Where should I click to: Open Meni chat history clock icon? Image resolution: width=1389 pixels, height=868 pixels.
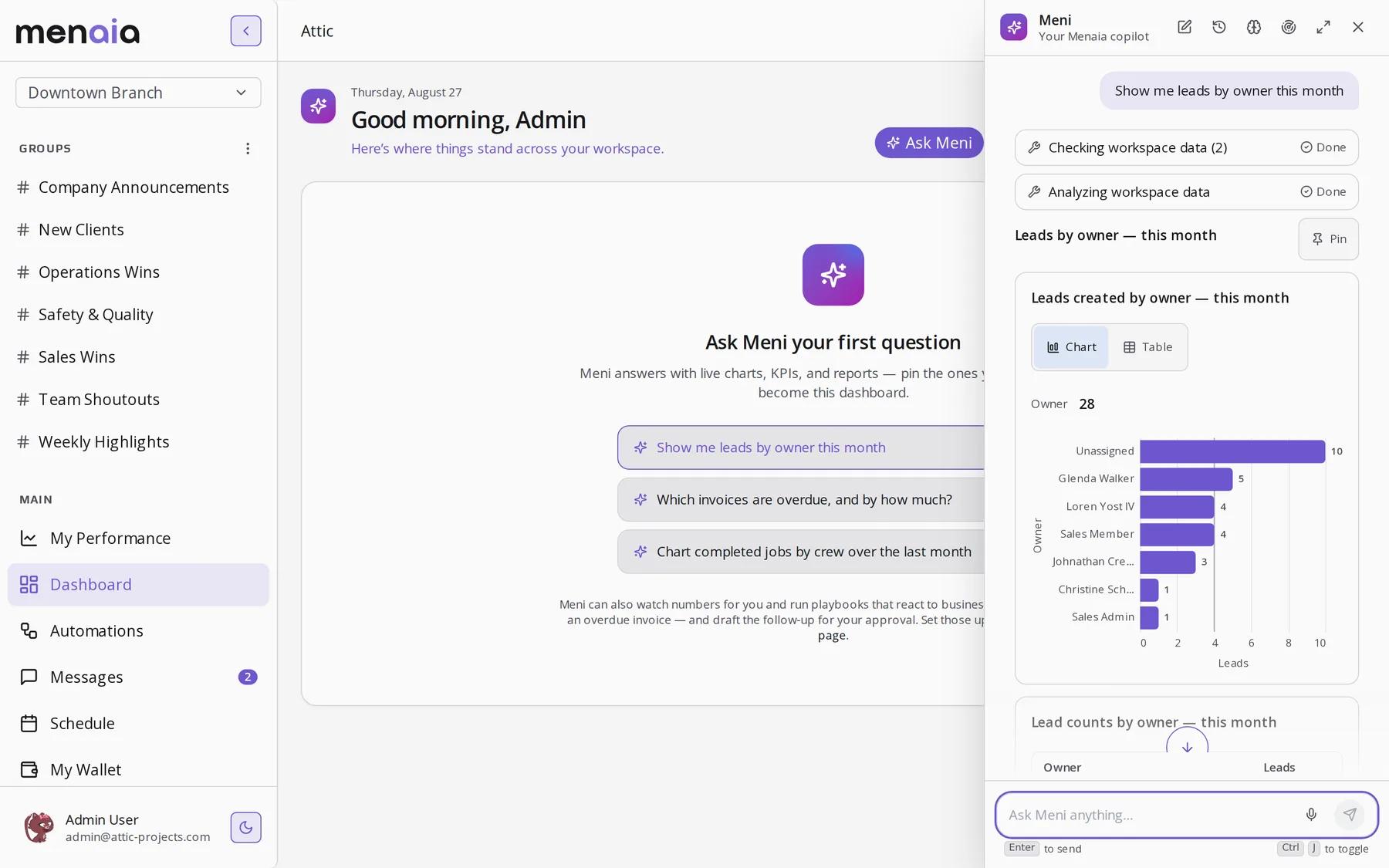pyautogui.click(x=1219, y=27)
